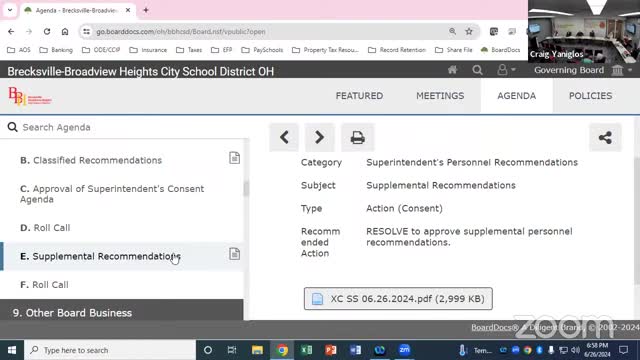Open the share icon button
The image size is (640, 360).
[x=605, y=137]
